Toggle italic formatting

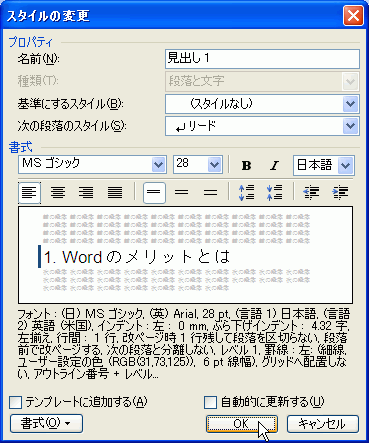pyautogui.click(x=274, y=165)
